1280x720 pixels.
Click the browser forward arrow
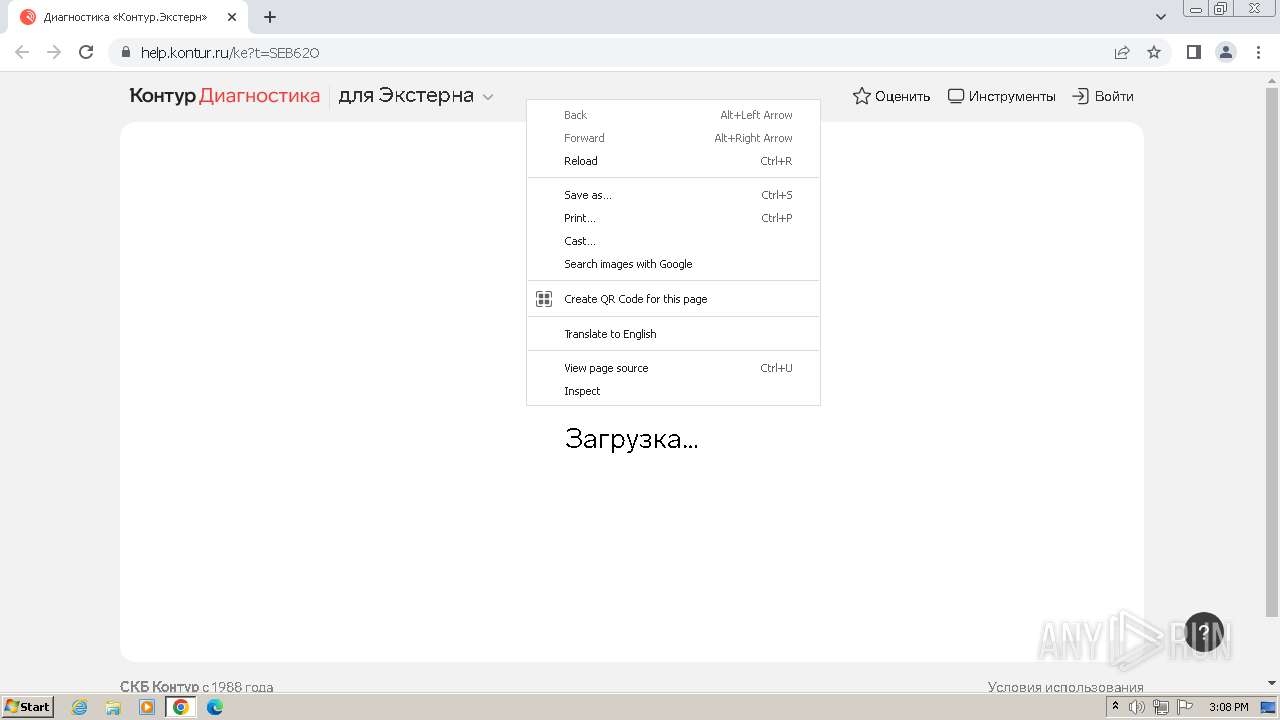pyautogui.click(x=54, y=52)
